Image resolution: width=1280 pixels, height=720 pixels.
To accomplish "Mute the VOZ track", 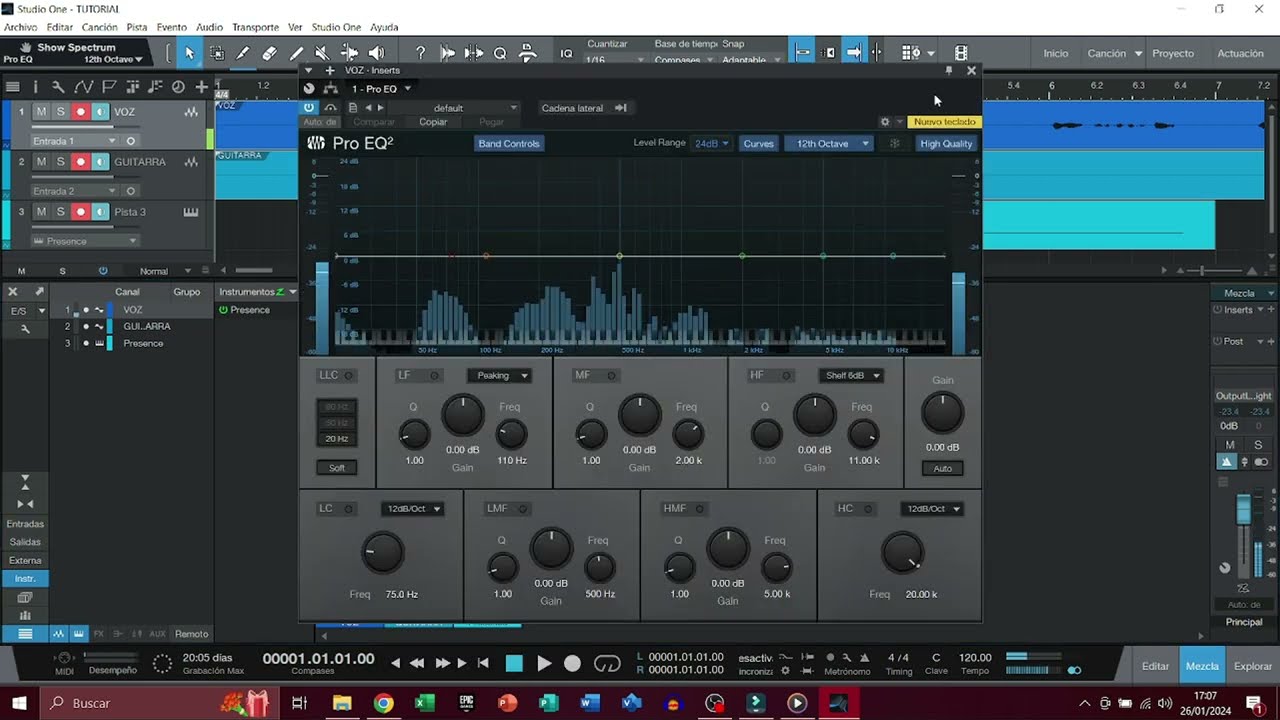I will click(x=41, y=112).
